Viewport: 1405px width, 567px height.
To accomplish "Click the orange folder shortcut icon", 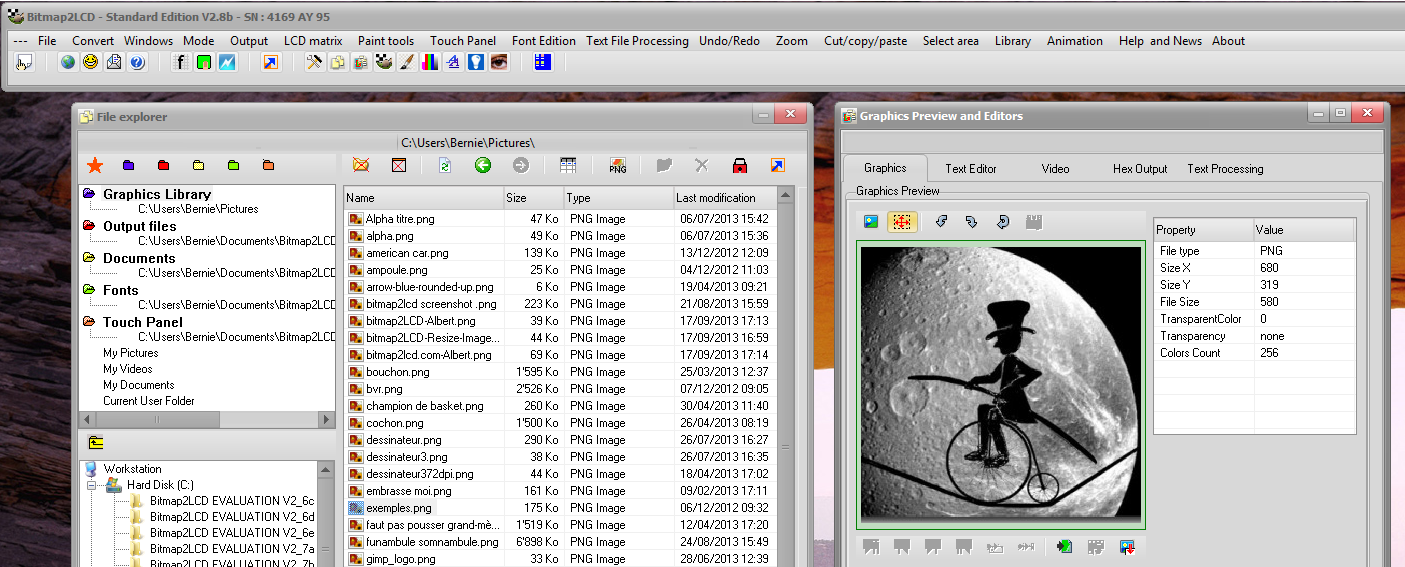I will (268, 165).
